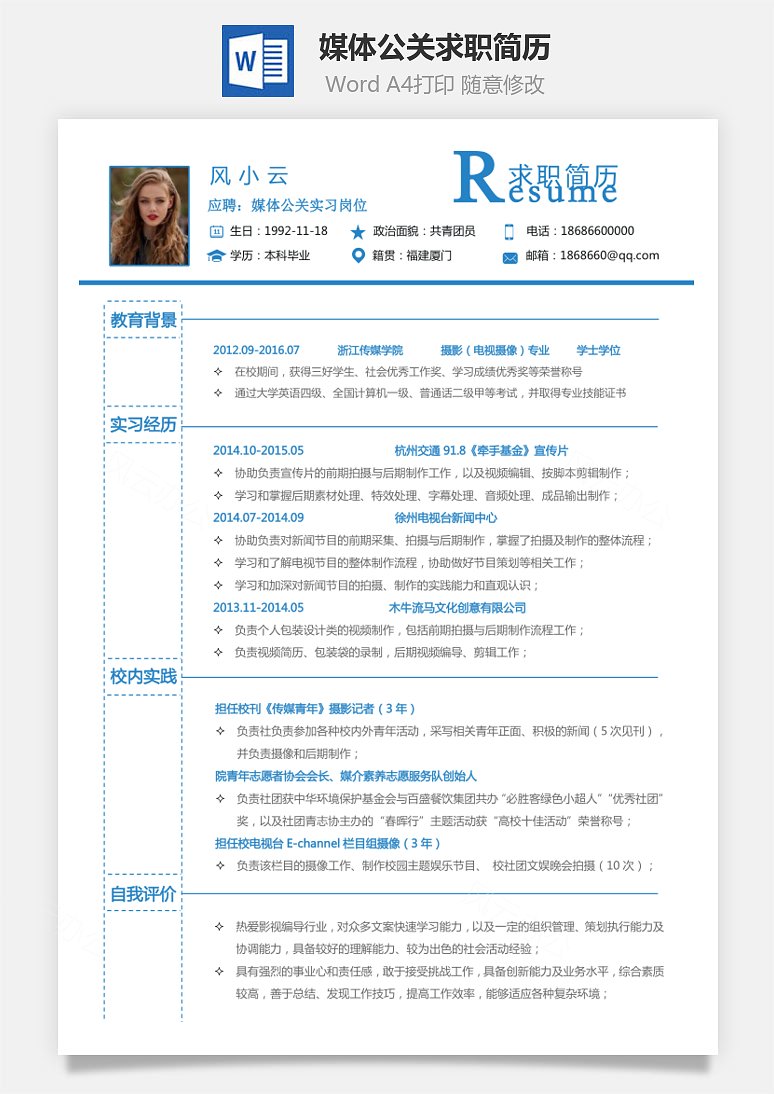Click the school name 浙江传媒学院
Viewport: 774px width, 1094px height.
[x=370, y=350]
